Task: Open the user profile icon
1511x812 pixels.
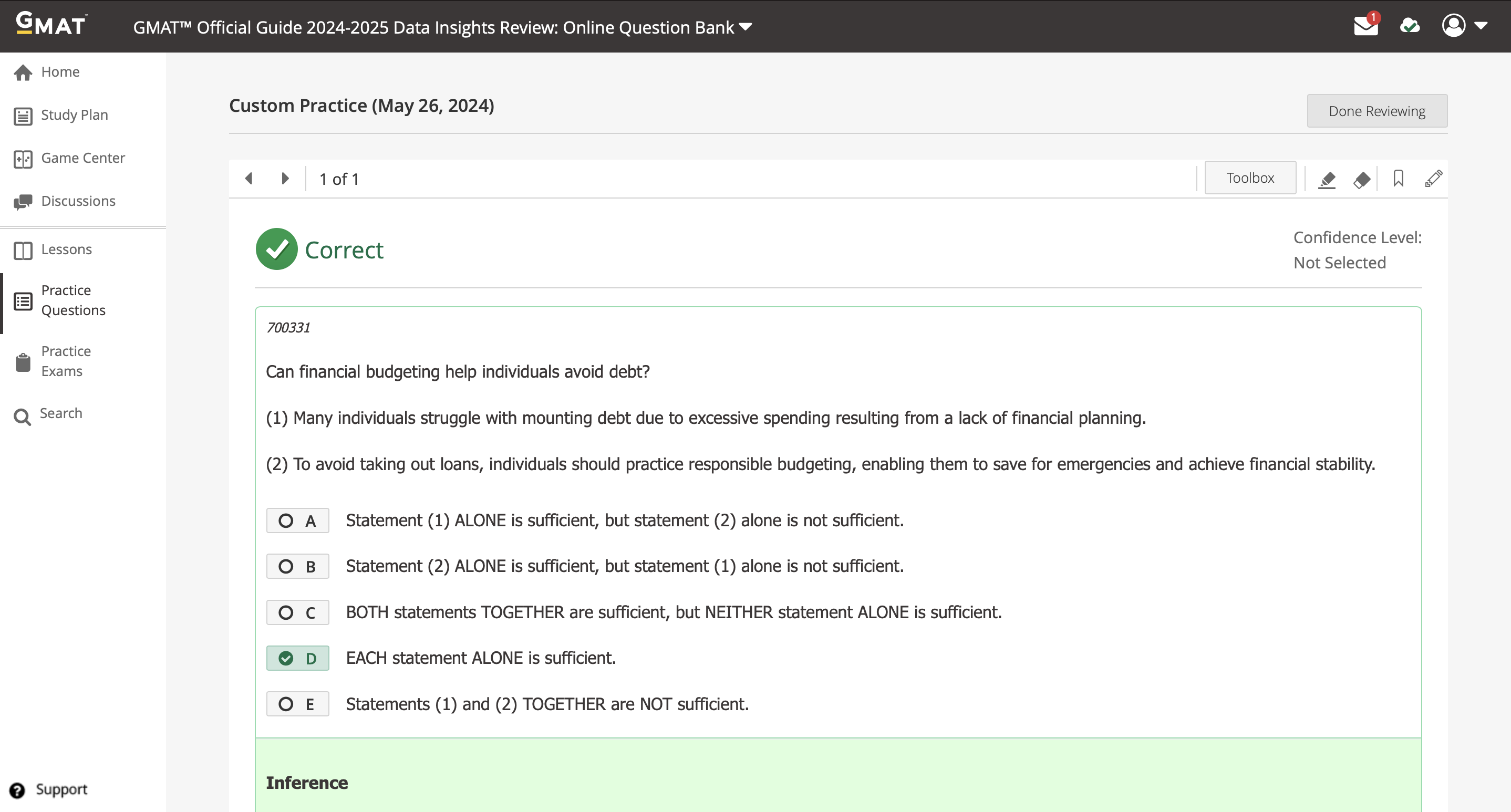Action: pyautogui.click(x=1455, y=26)
